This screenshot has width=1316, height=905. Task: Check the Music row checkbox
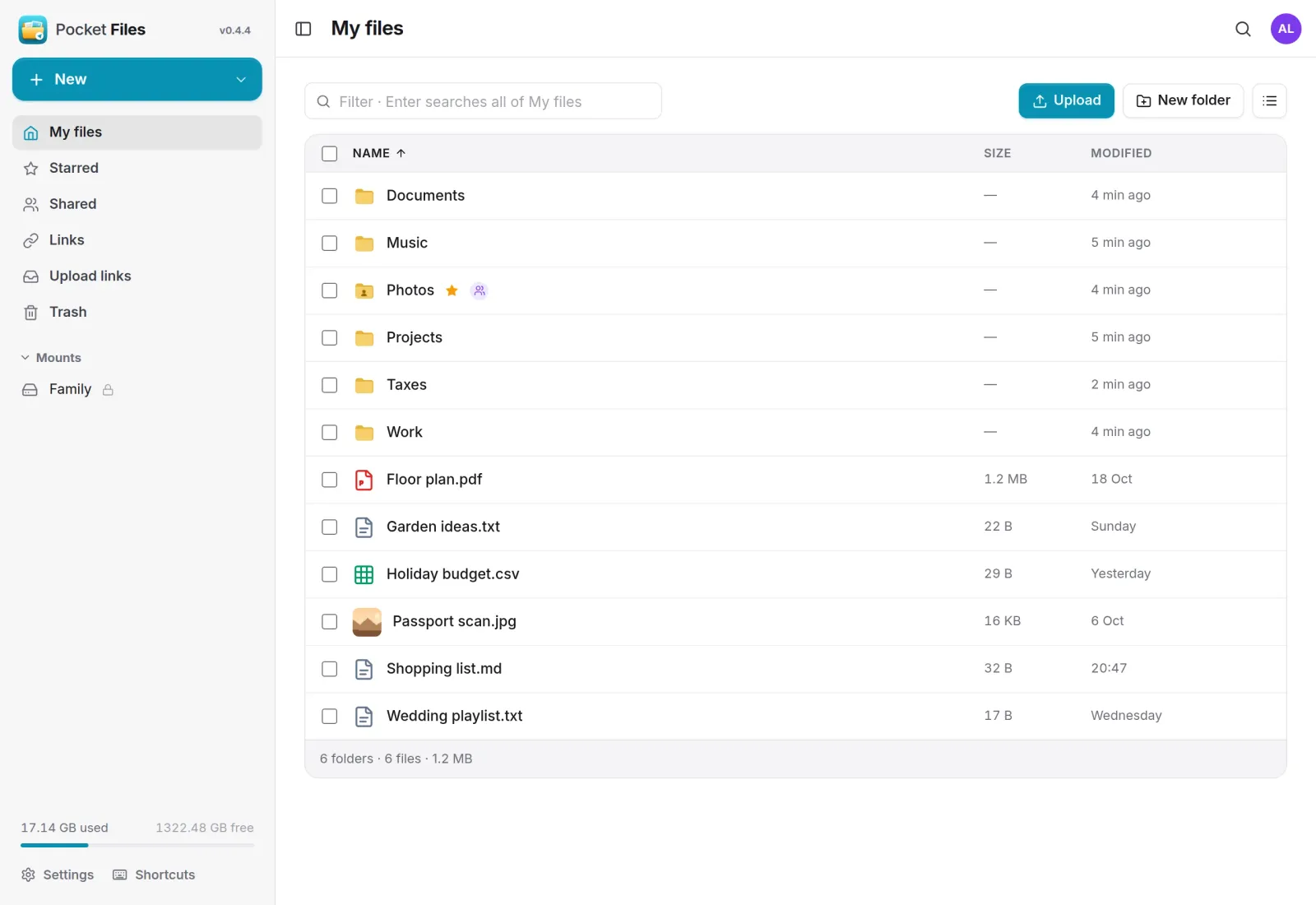(x=329, y=244)
